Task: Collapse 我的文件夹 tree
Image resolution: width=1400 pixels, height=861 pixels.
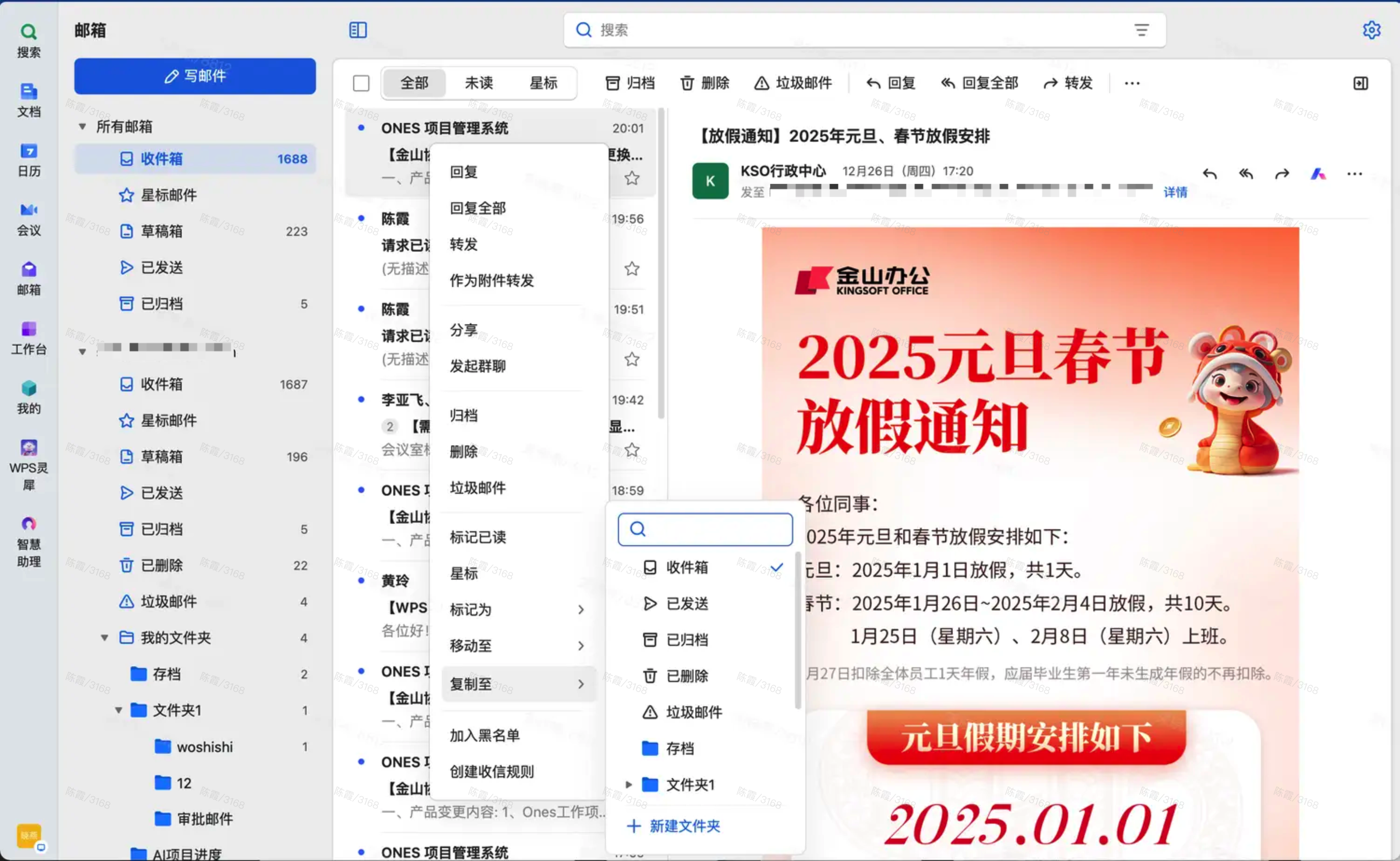Action: click(x=105, y=637)
